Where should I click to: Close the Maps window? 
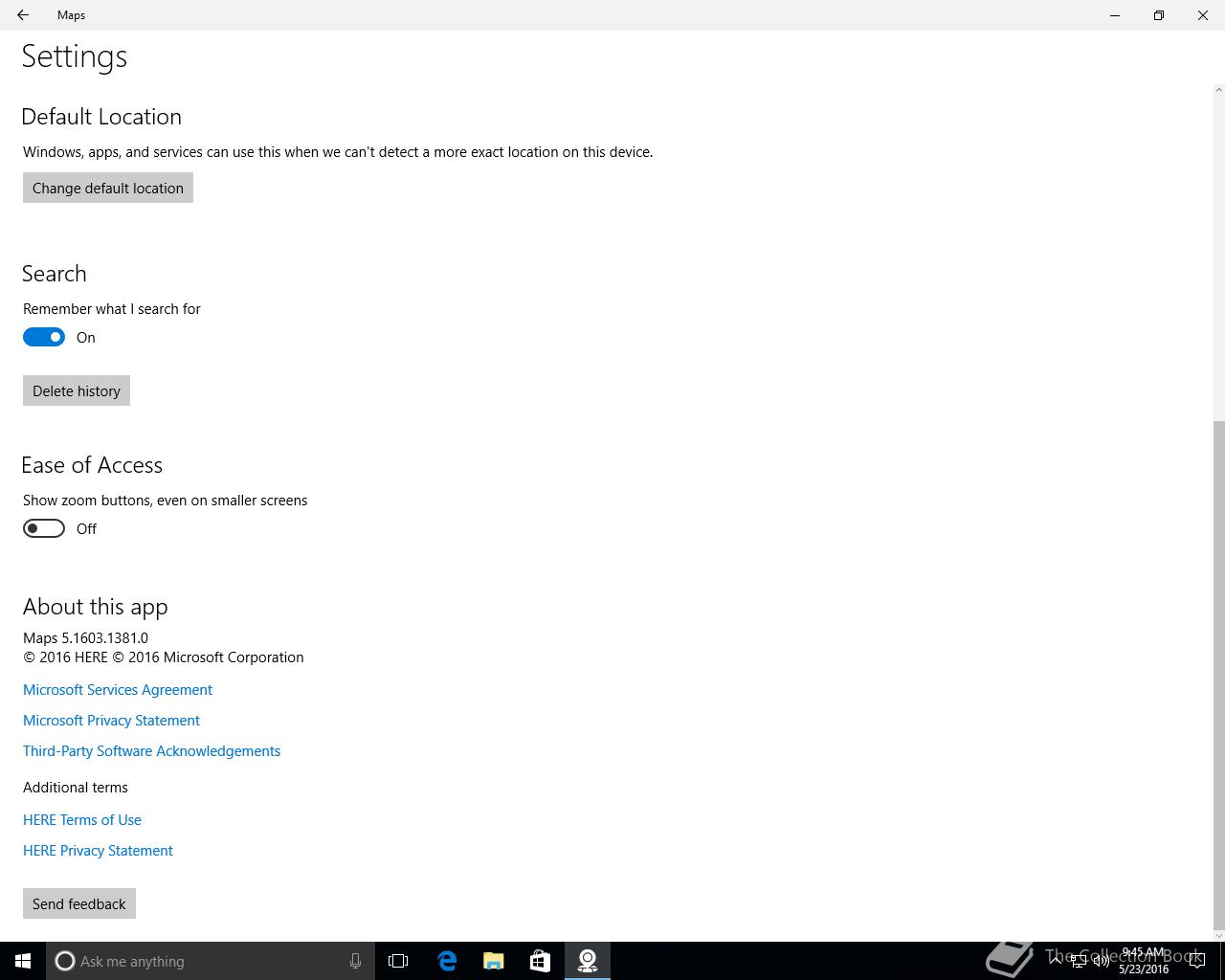click(x=1203, y=15)
